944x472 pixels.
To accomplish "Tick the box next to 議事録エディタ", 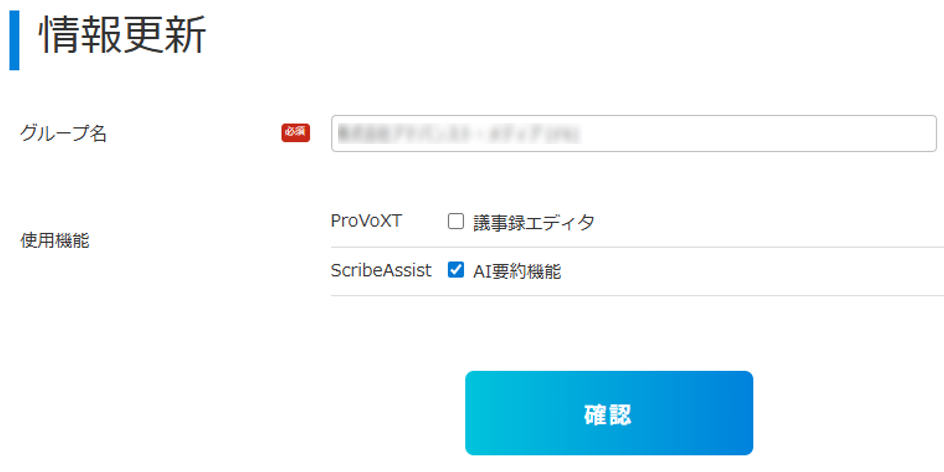I will [x=456, y=222].
